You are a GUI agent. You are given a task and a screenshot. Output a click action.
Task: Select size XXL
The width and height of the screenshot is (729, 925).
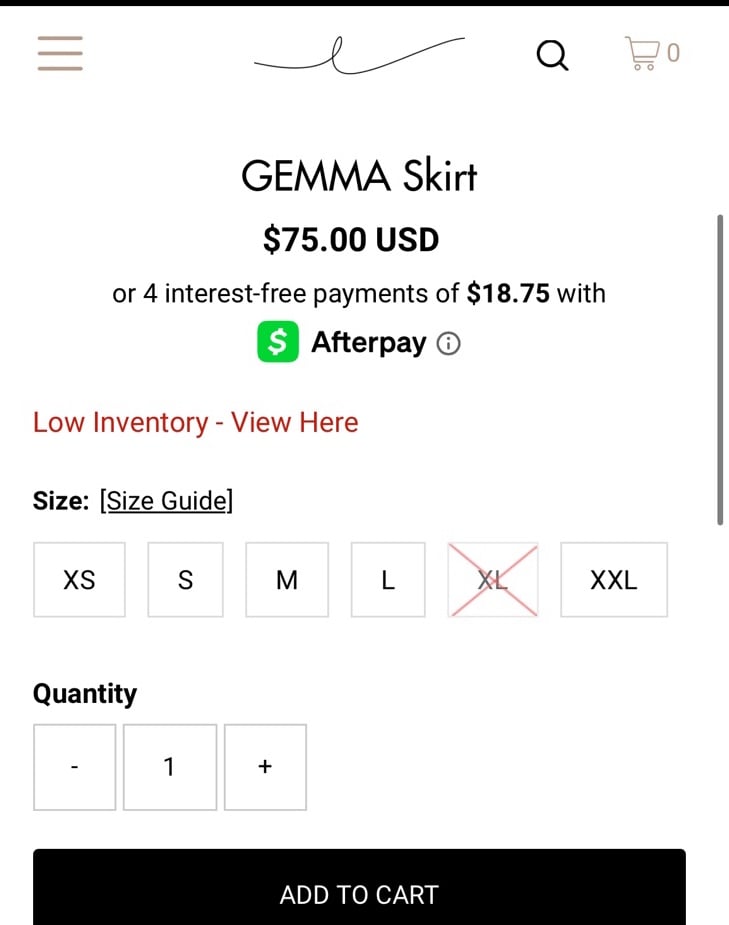click(x=614, y=580)
